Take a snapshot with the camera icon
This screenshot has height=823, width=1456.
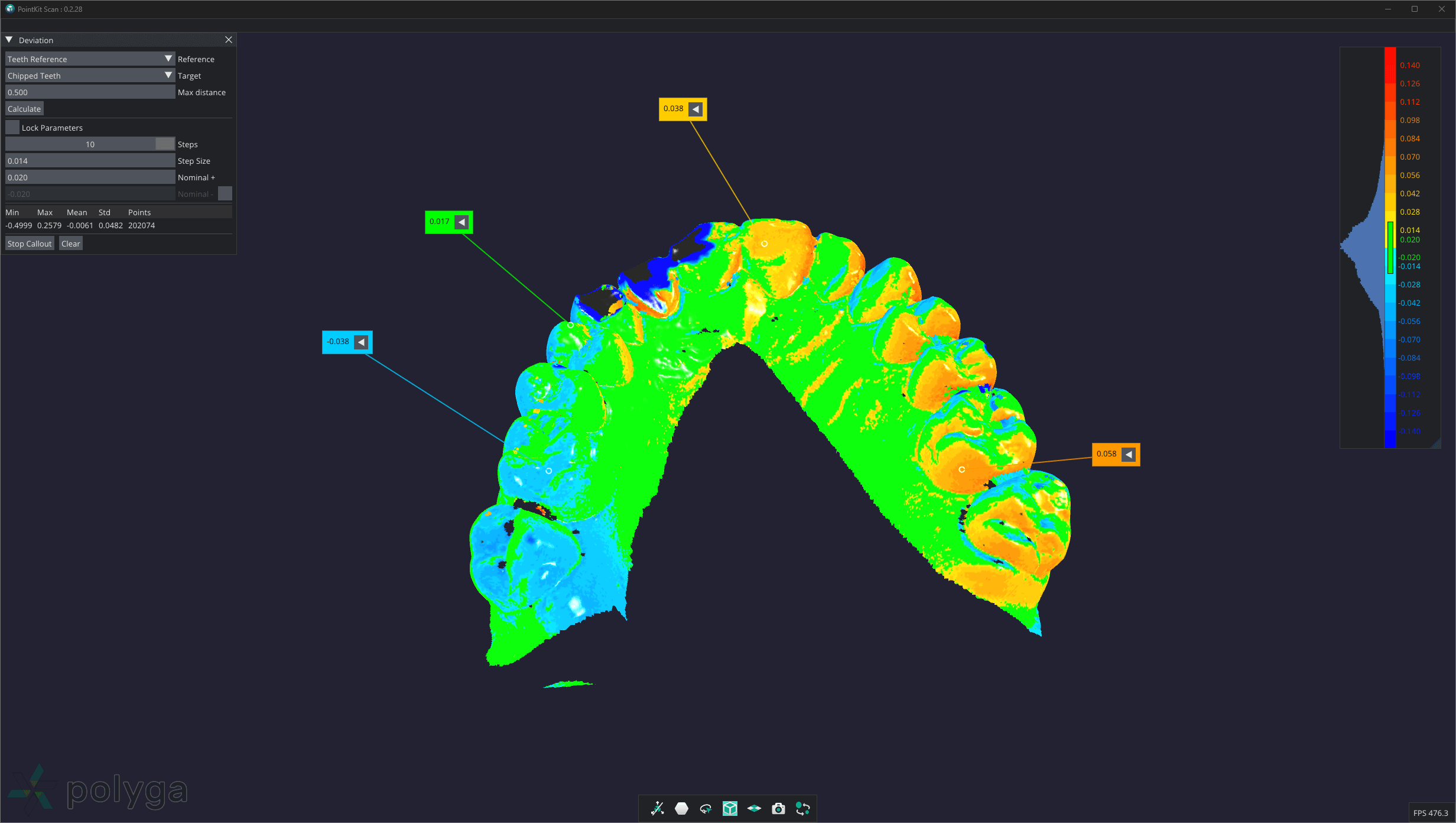[778, 809]
